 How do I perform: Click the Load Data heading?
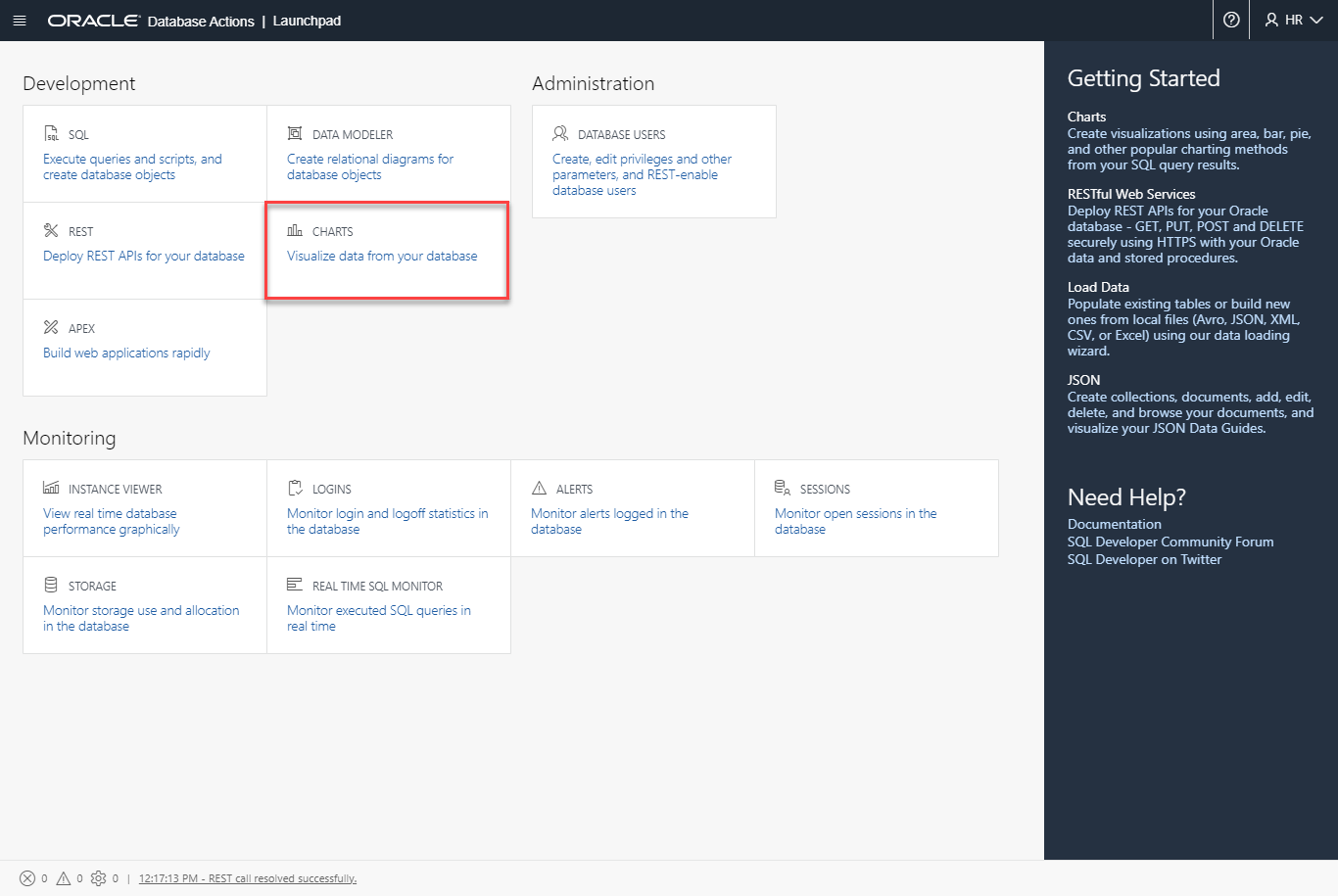(1098, 287)
